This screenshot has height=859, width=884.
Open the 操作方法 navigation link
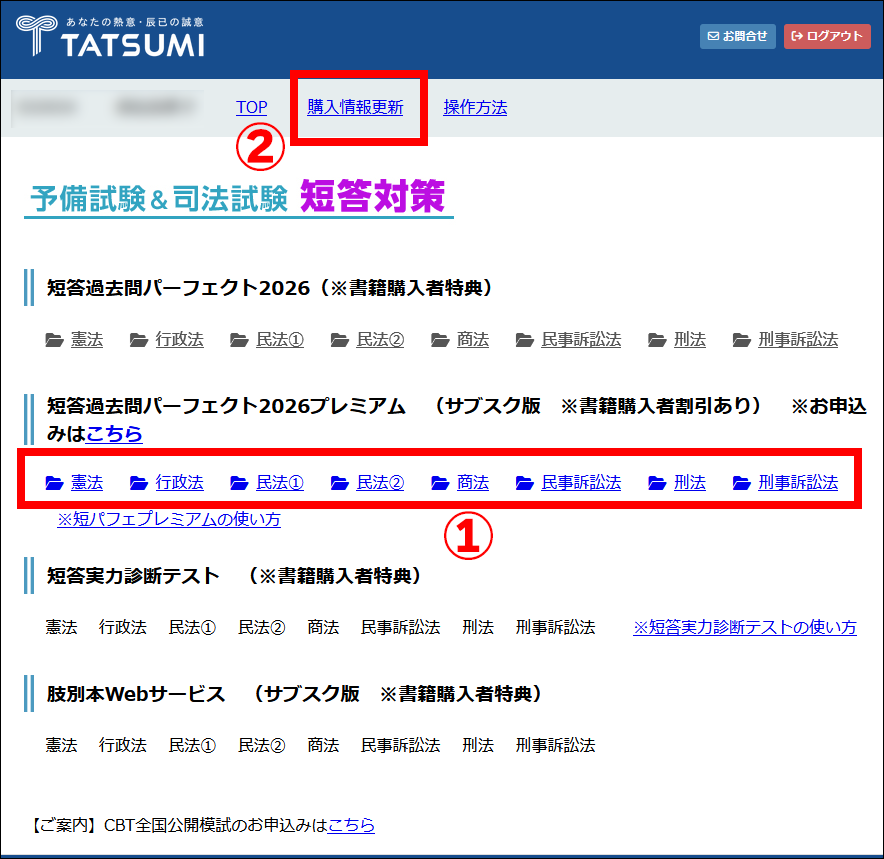pyautogui.click(x=475, y=107)
